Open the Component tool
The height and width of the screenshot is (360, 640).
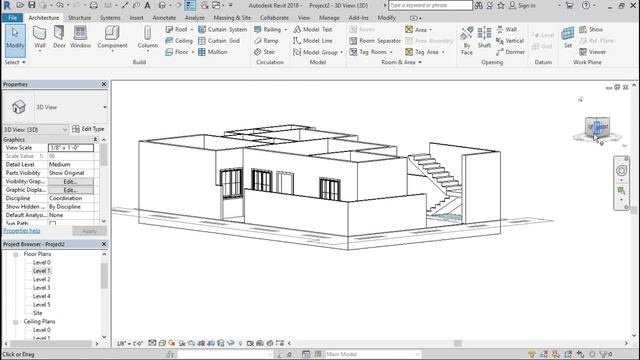(112, 38)
